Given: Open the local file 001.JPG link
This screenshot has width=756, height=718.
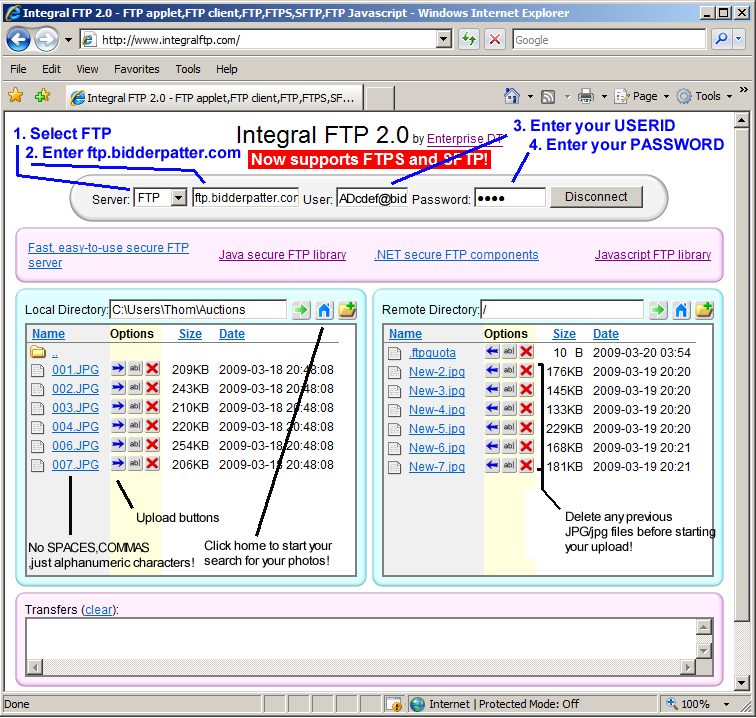Looking at the screenshot, I should pyautogui.click(x=75, y=369).
